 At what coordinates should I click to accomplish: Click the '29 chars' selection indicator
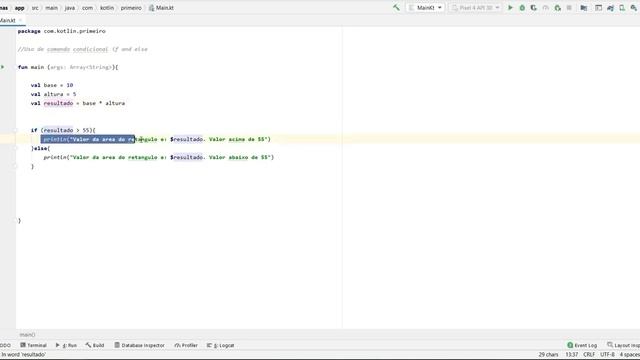pyautogui.click(x=548, y=355)
